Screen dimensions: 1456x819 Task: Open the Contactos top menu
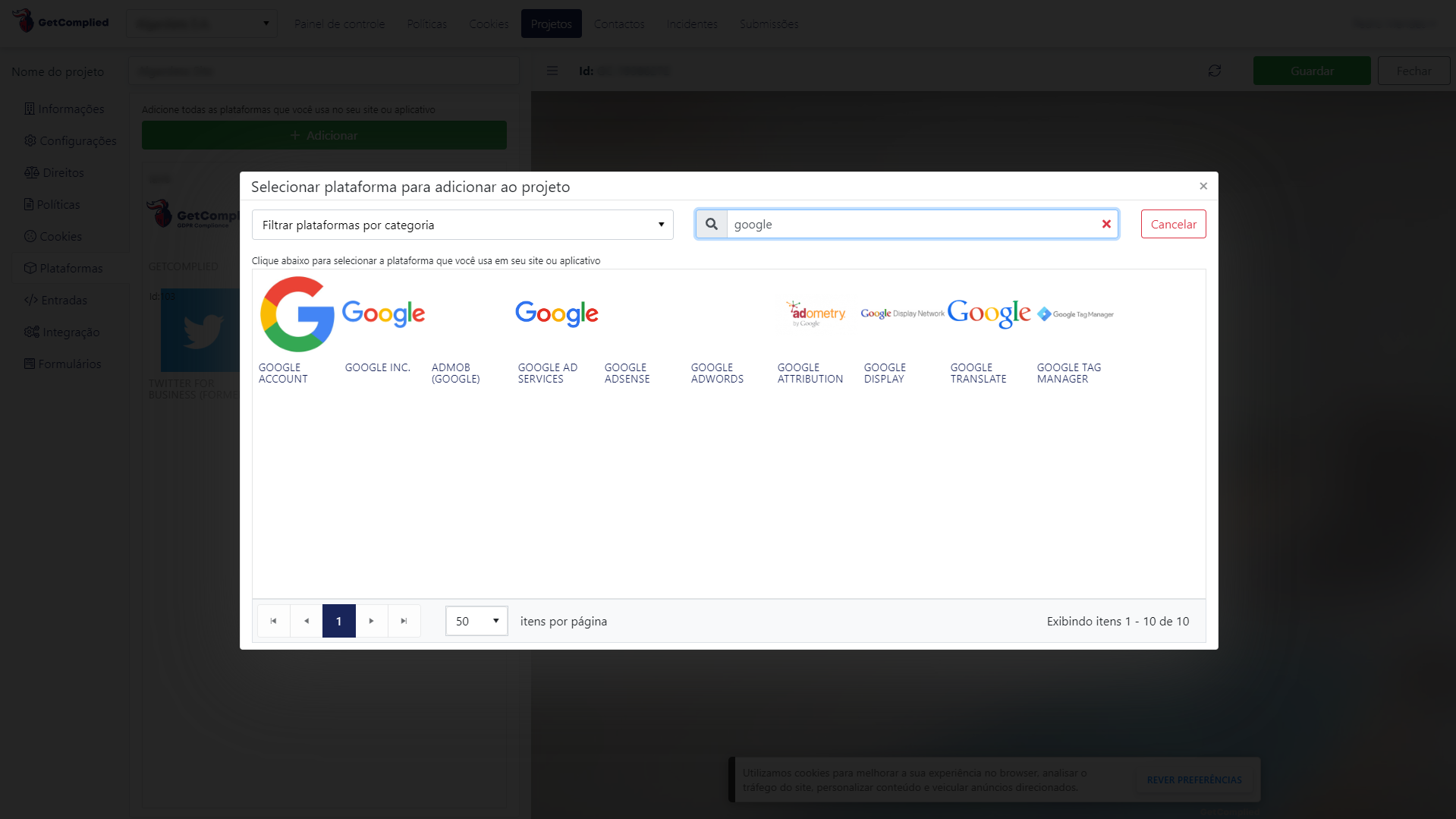tap(619, 24)
